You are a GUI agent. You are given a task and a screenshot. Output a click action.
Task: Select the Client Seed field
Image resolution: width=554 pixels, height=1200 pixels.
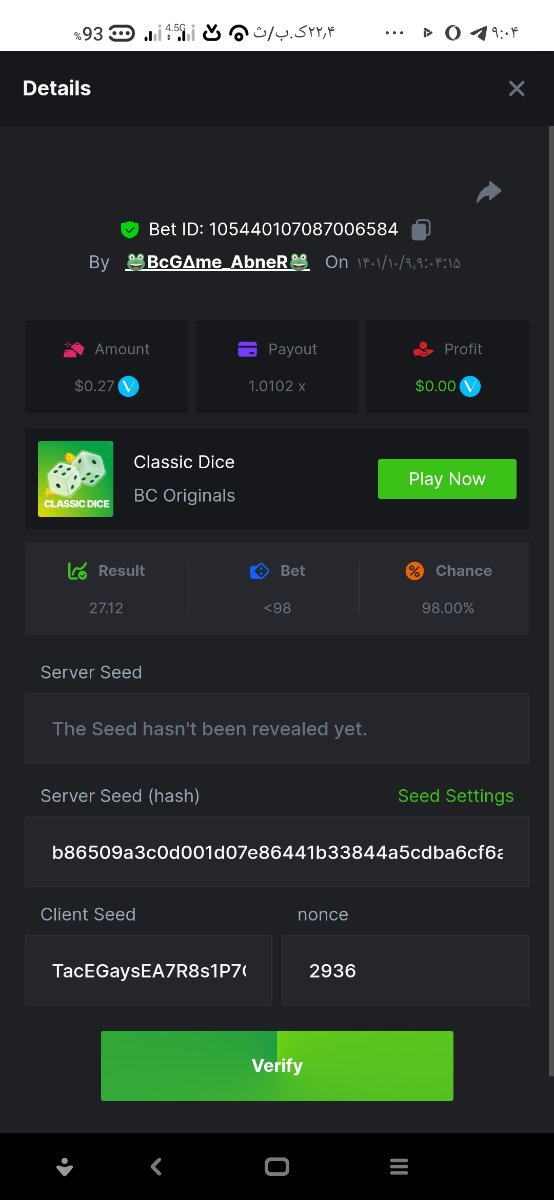(148, 970)
